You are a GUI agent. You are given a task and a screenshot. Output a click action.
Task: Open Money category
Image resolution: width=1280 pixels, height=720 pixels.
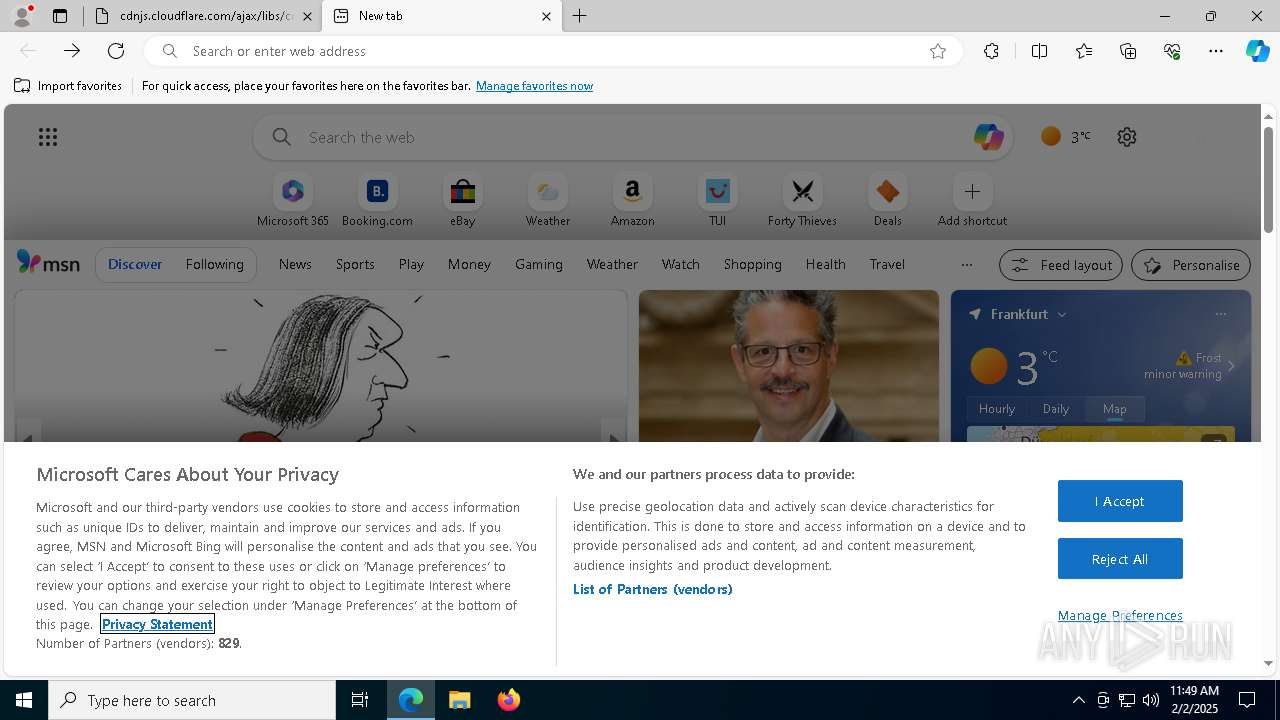coord(469,264)
